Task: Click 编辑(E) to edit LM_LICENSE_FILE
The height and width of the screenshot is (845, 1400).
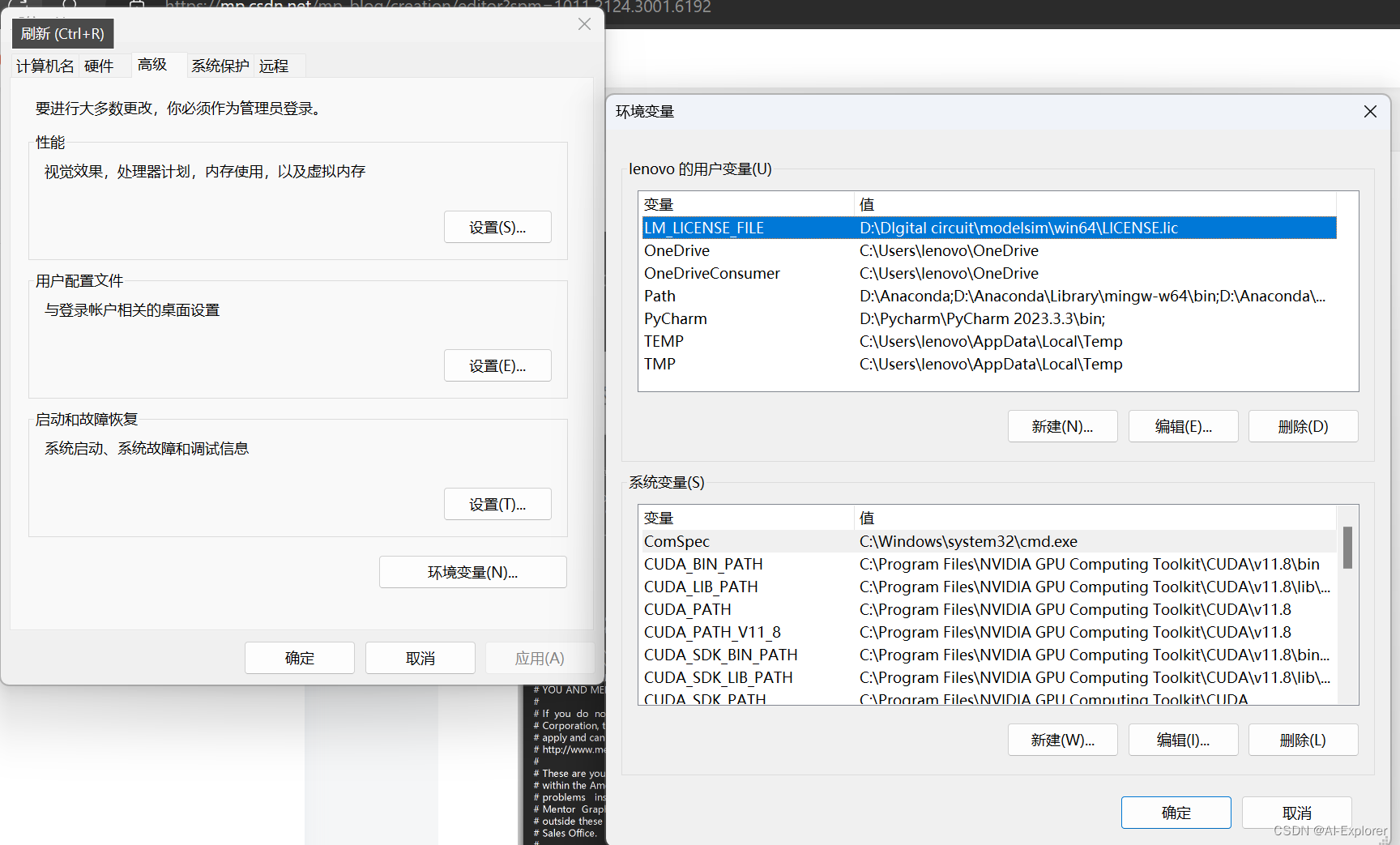Action: click(x=1183, y=425)
